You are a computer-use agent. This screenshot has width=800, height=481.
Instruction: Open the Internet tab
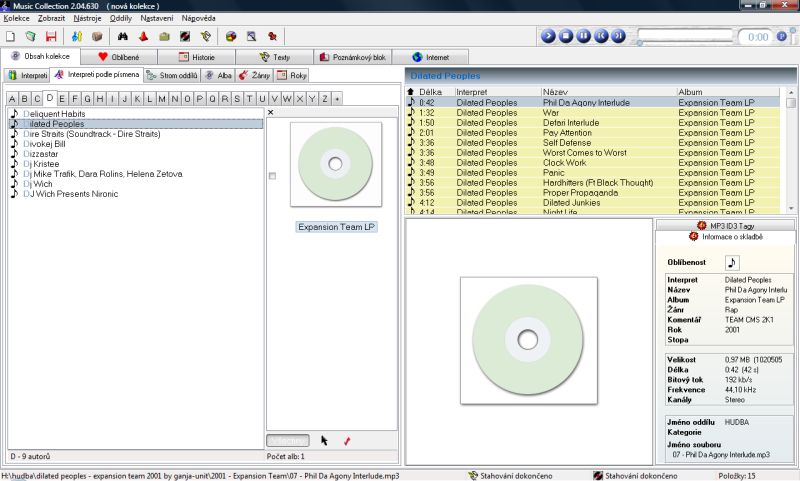(x=431, y=57)
